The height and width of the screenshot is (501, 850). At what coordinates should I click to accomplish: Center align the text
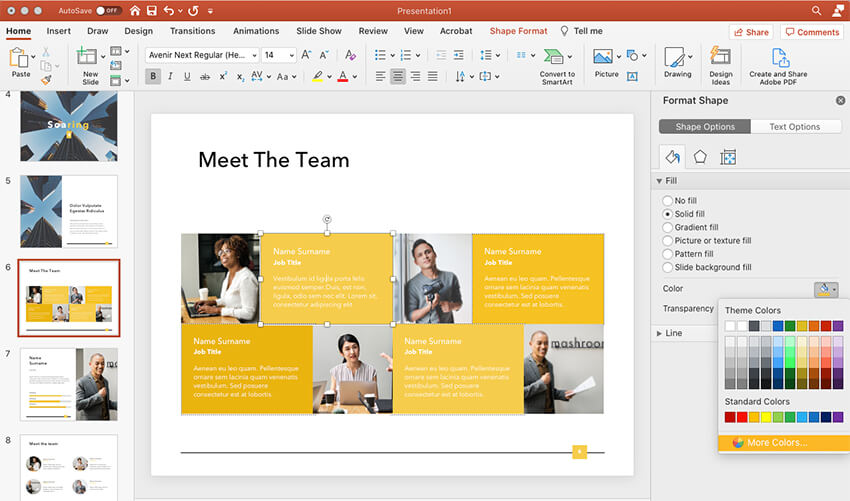pos(398,76)
